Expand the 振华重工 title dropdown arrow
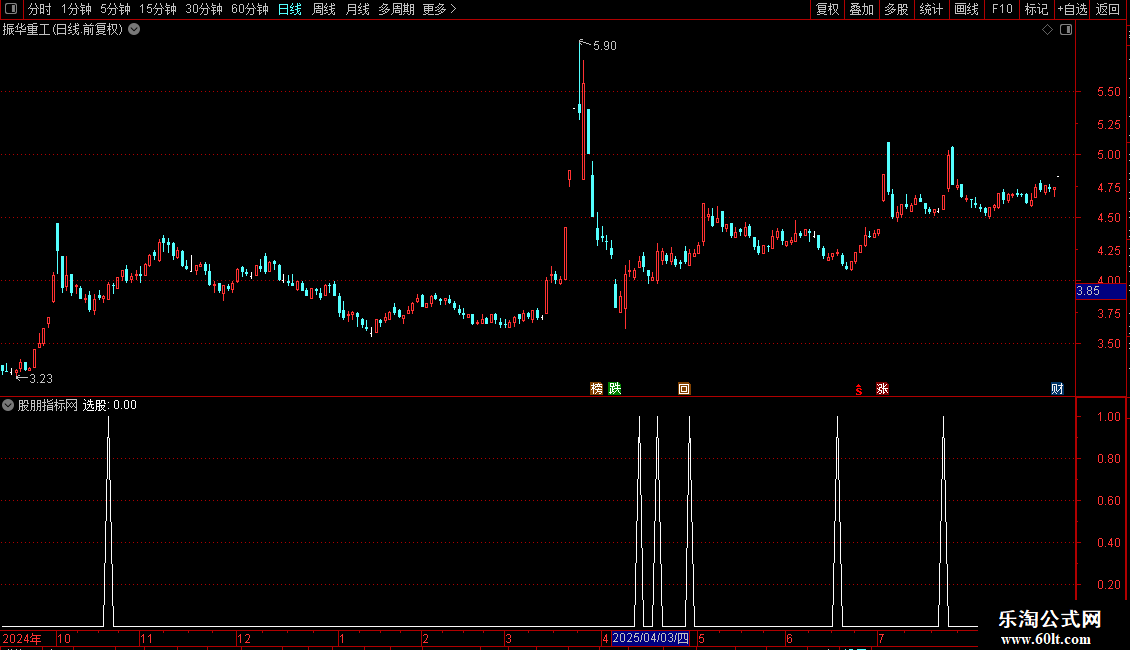This screenshot has width=1130, height=650. pos(134,30)
